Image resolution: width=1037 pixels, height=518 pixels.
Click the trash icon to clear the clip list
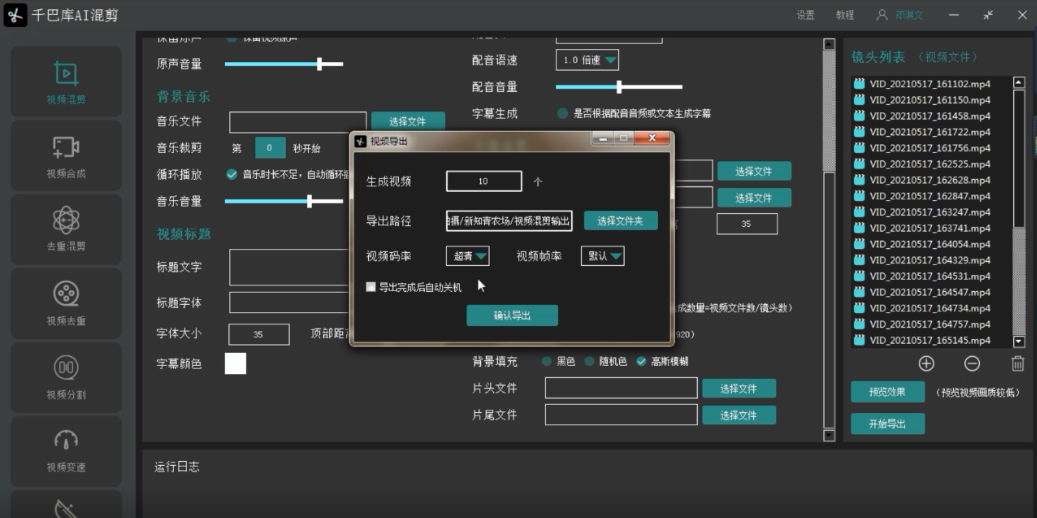pyautogui.click(x=1018, y=364)
